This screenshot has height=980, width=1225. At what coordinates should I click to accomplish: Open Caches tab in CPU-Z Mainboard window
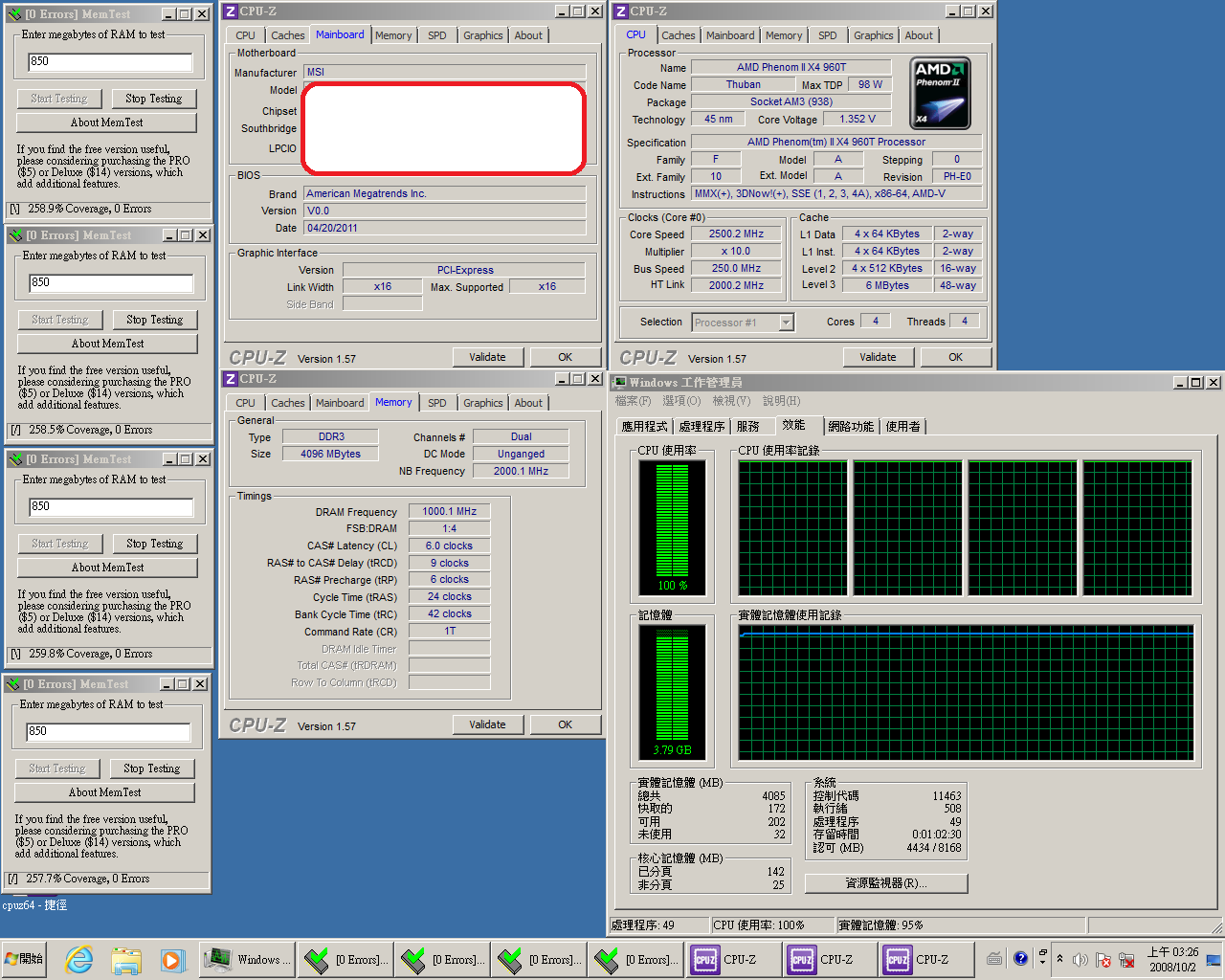point(287,35)
